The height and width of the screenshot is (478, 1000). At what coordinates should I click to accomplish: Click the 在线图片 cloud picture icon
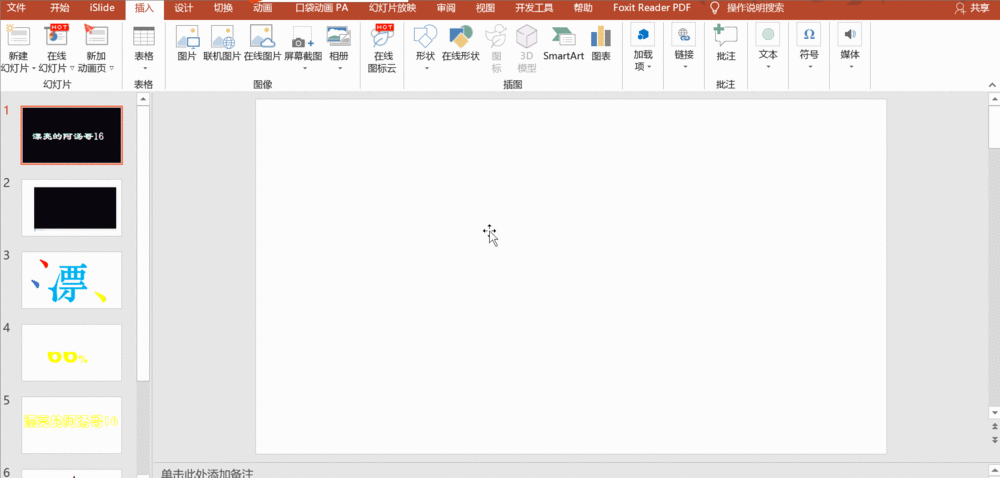coord(262,37)
